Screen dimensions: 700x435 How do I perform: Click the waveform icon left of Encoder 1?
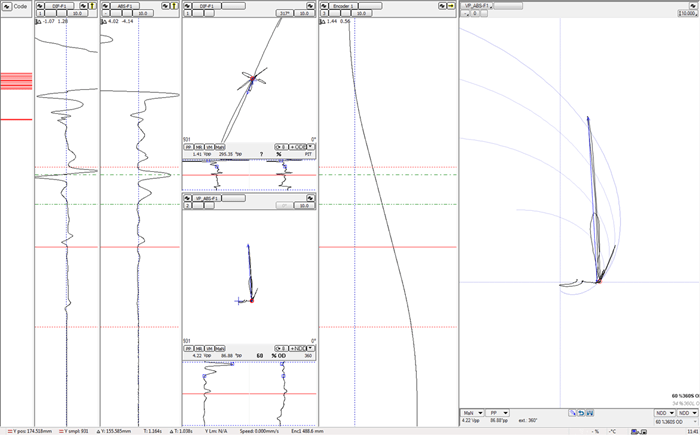pyautogui.click(x=323, y=5)
